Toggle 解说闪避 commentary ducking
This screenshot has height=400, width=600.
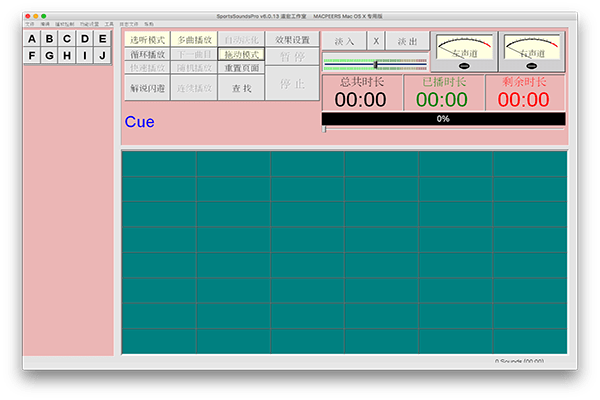point(147,88)
